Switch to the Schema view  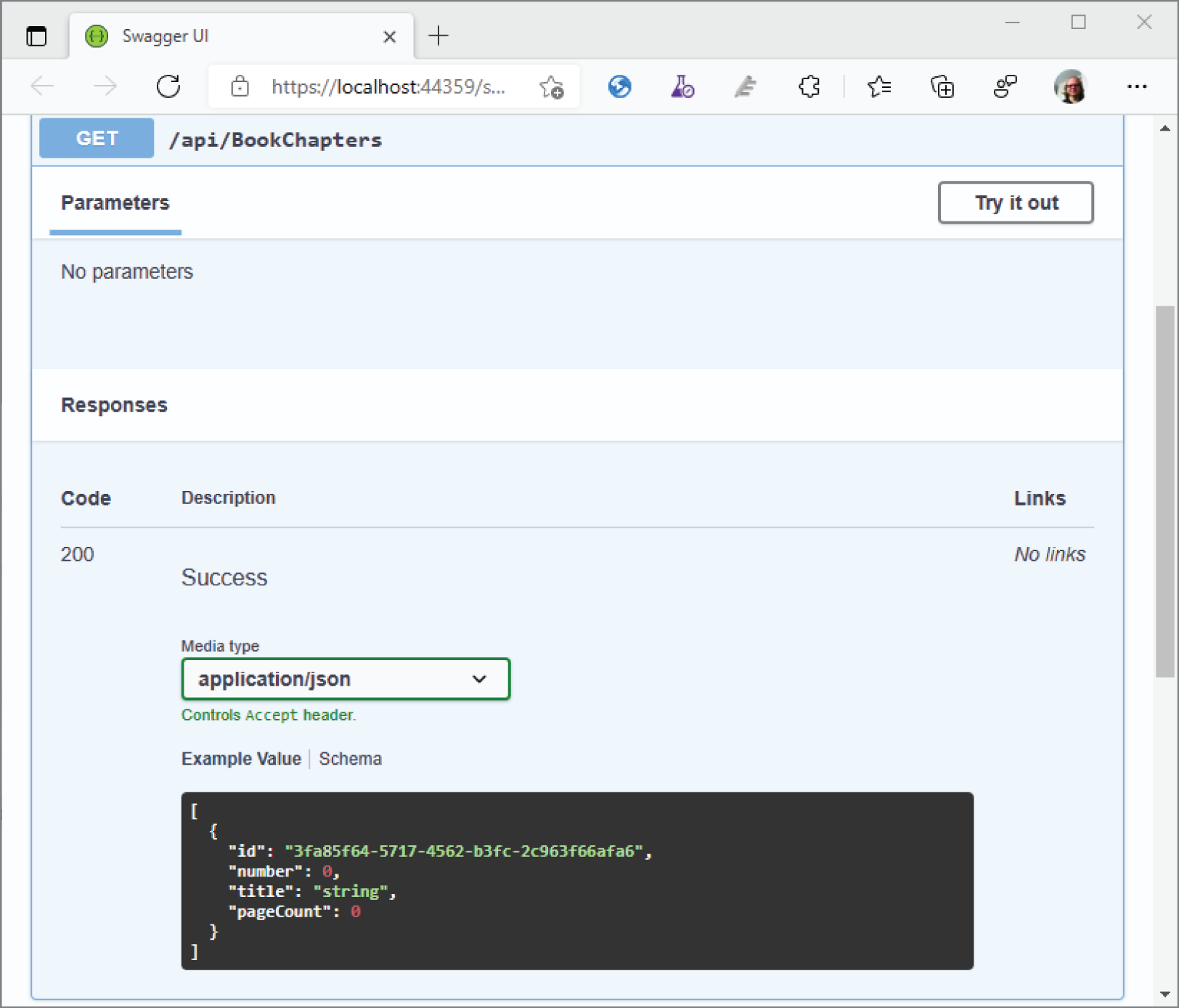[350, 758]
